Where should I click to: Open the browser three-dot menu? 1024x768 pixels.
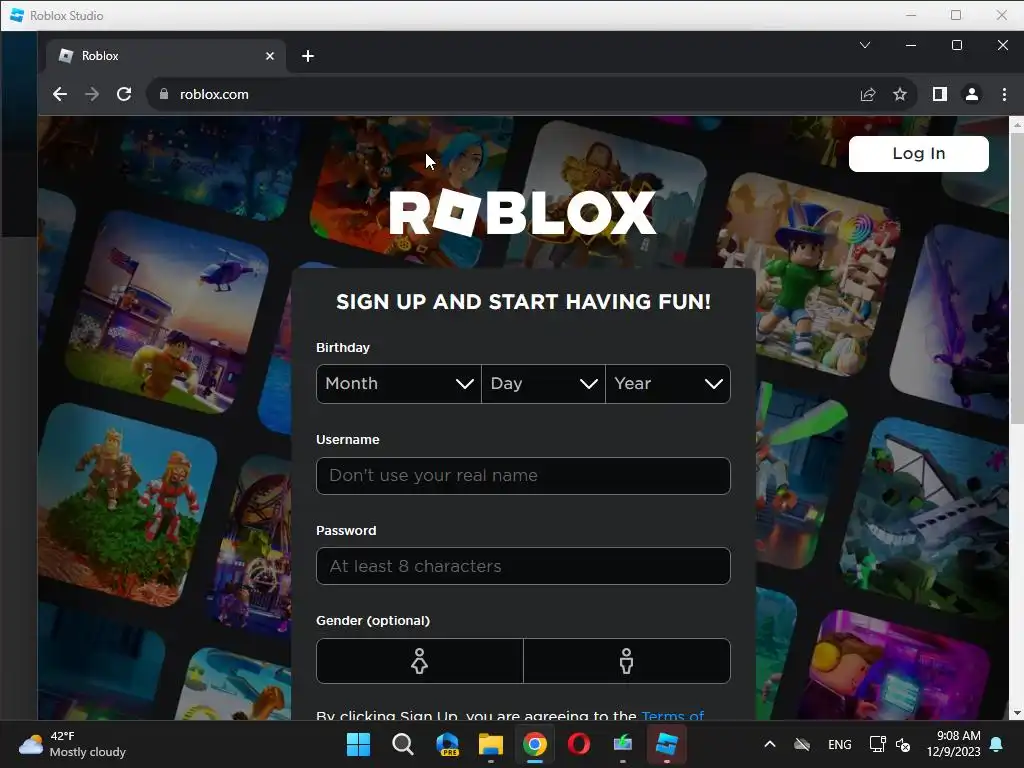[x=1004, y=95]
